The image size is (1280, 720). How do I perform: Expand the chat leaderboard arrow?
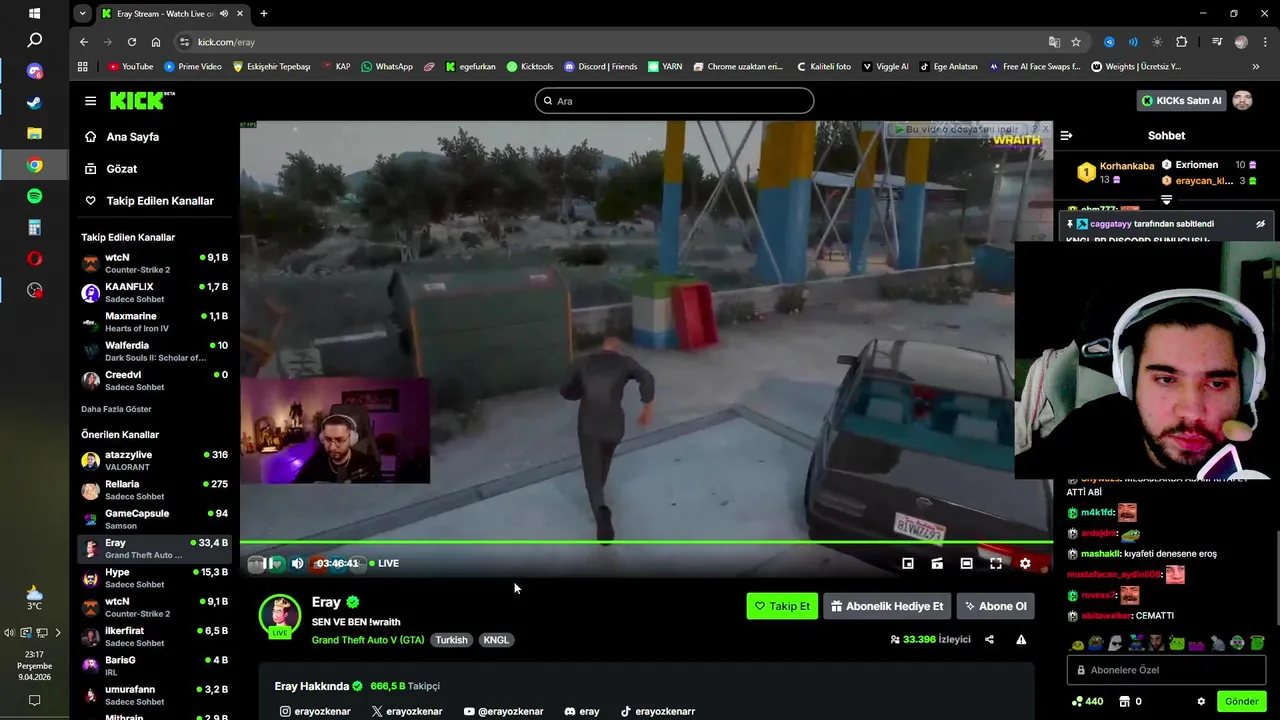click(x=1166, y=200)
